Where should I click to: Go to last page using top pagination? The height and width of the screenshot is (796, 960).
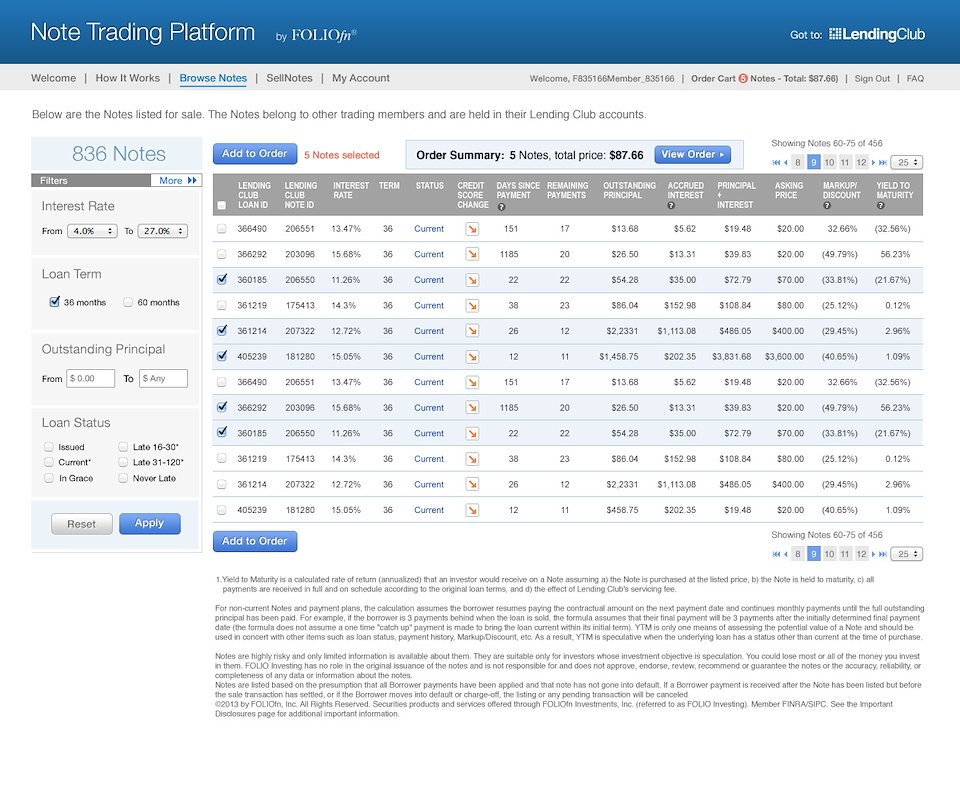click(883, 162)
